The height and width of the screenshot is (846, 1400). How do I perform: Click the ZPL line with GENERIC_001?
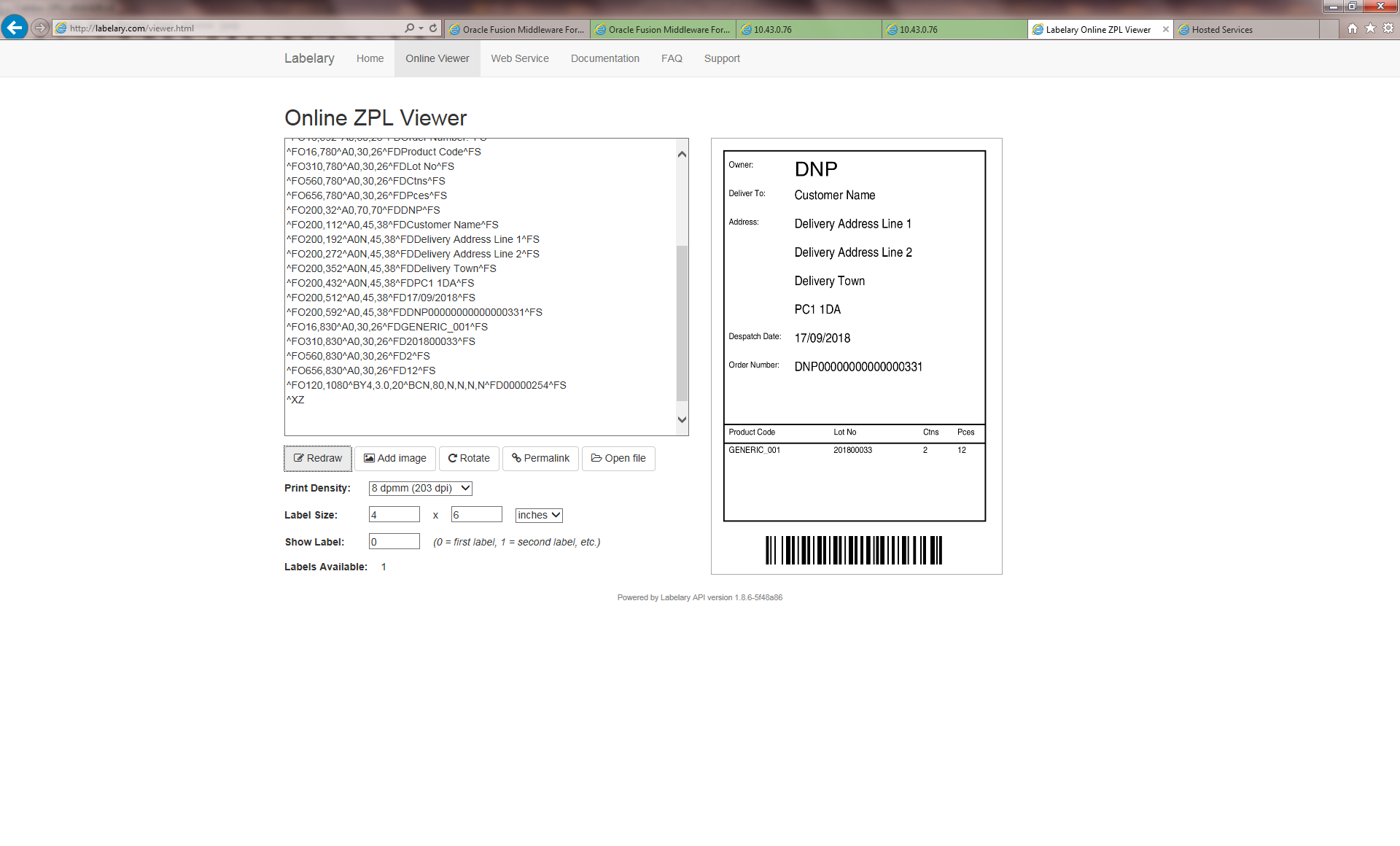point(387,327)
